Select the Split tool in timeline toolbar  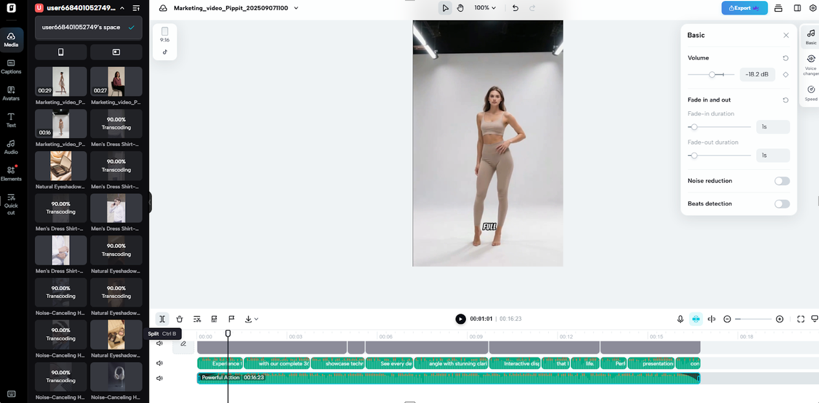pos(162,319)
